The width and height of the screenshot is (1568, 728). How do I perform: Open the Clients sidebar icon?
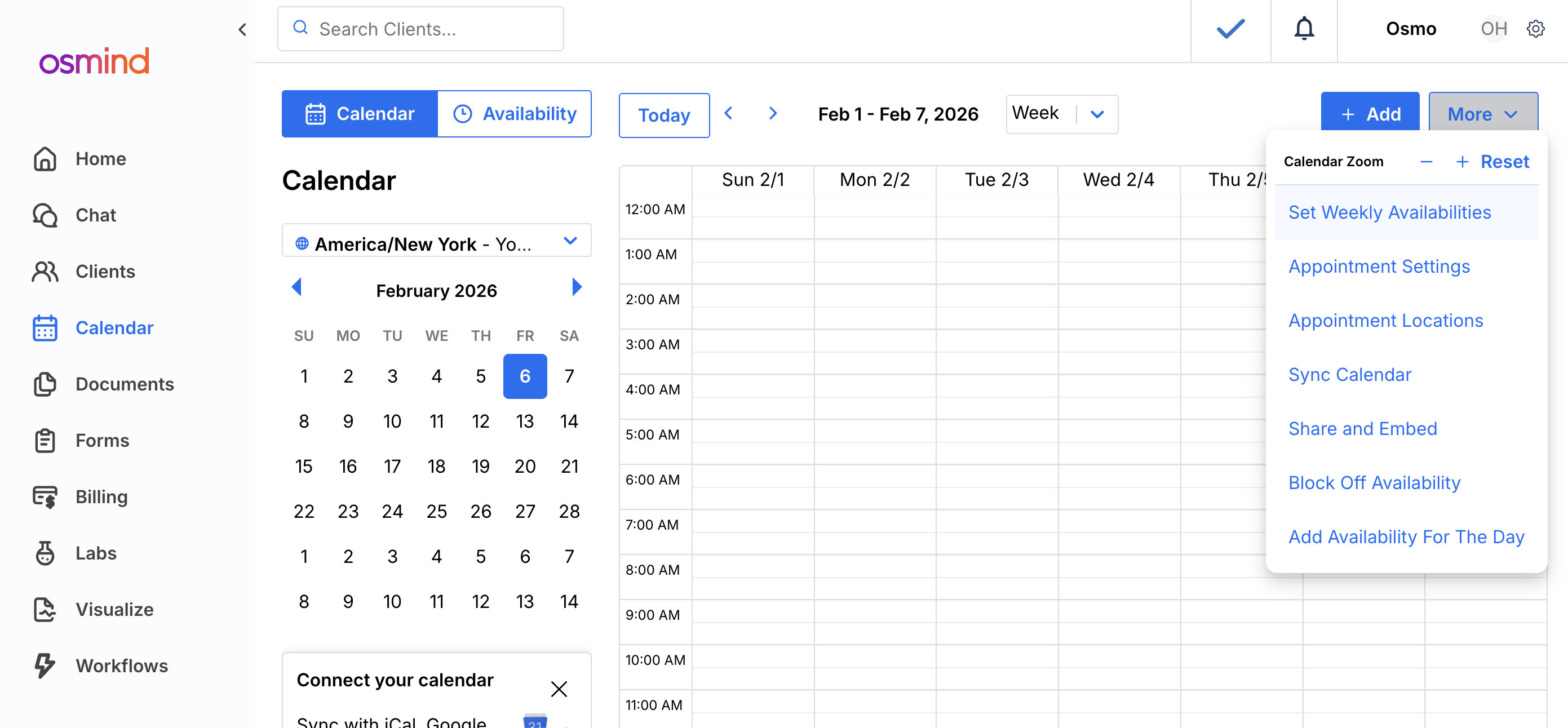pyautogui.click(x=45, y=272)
